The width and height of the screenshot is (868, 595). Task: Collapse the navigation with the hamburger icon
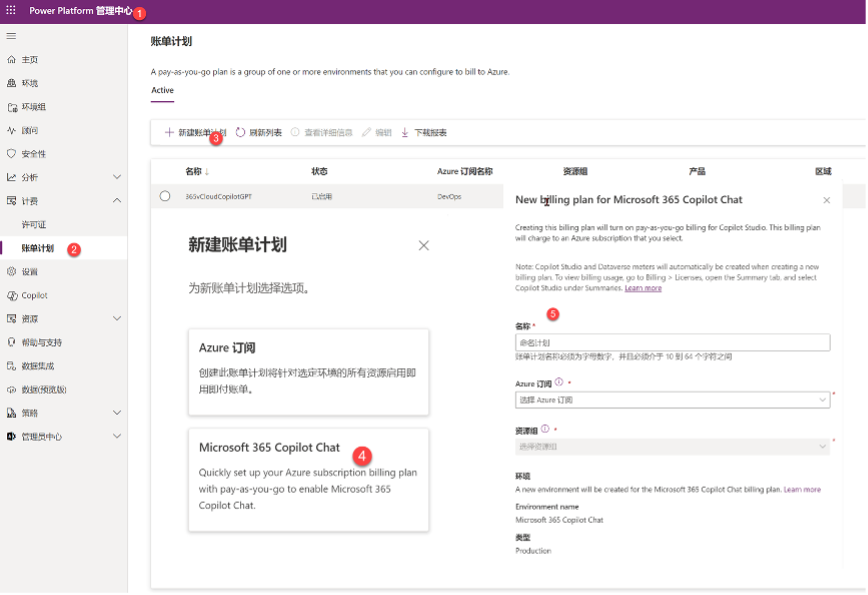coord(11,36)
